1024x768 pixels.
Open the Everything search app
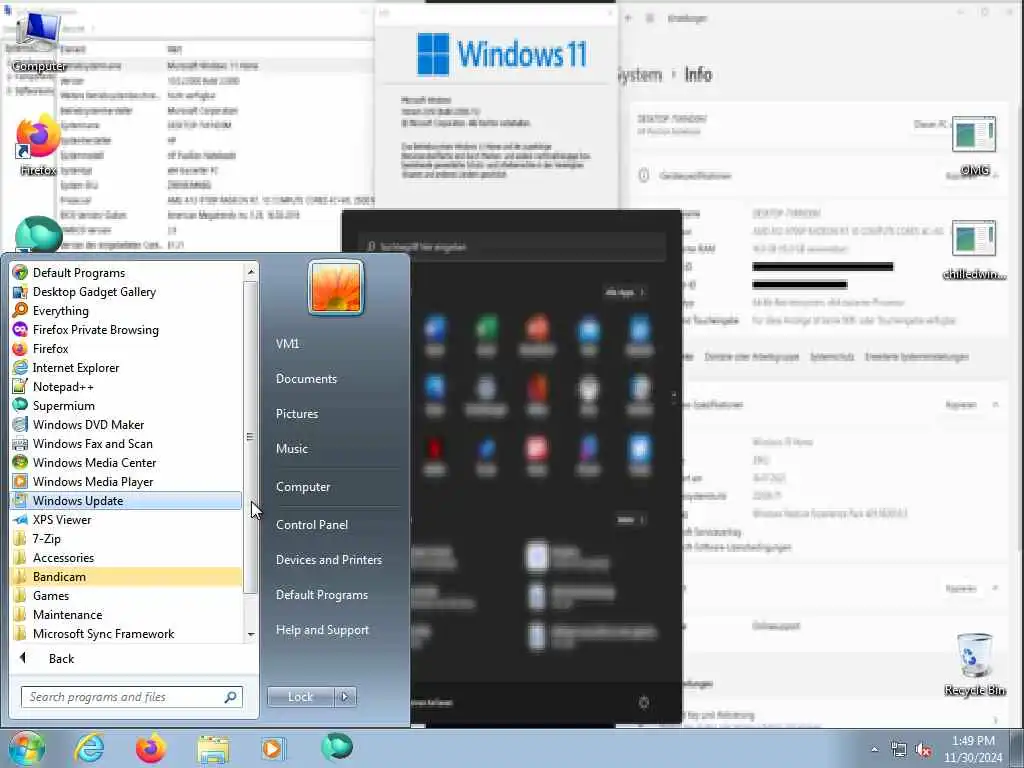coord(126,310)
